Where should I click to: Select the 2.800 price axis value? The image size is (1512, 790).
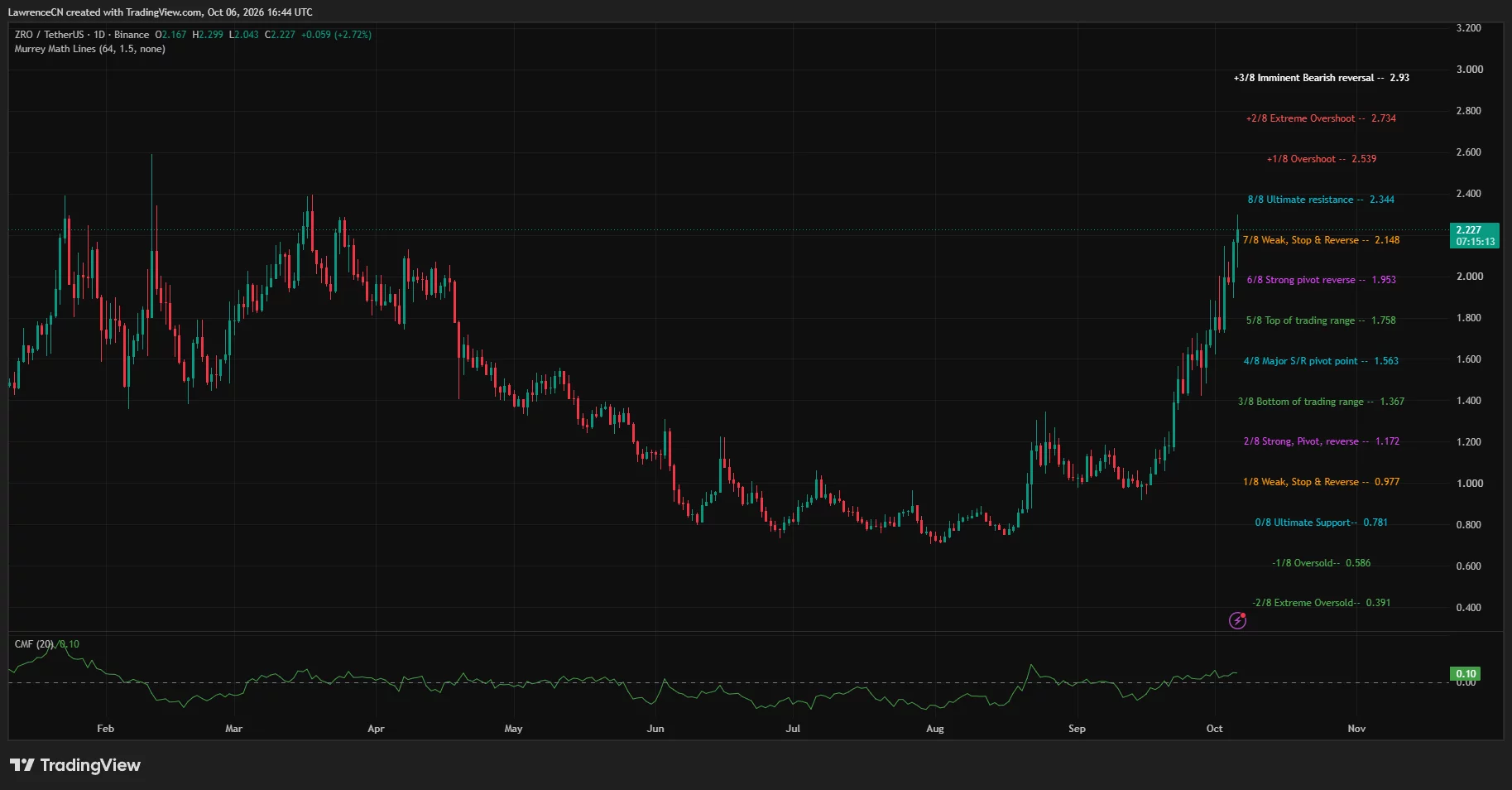[1469, 111]
